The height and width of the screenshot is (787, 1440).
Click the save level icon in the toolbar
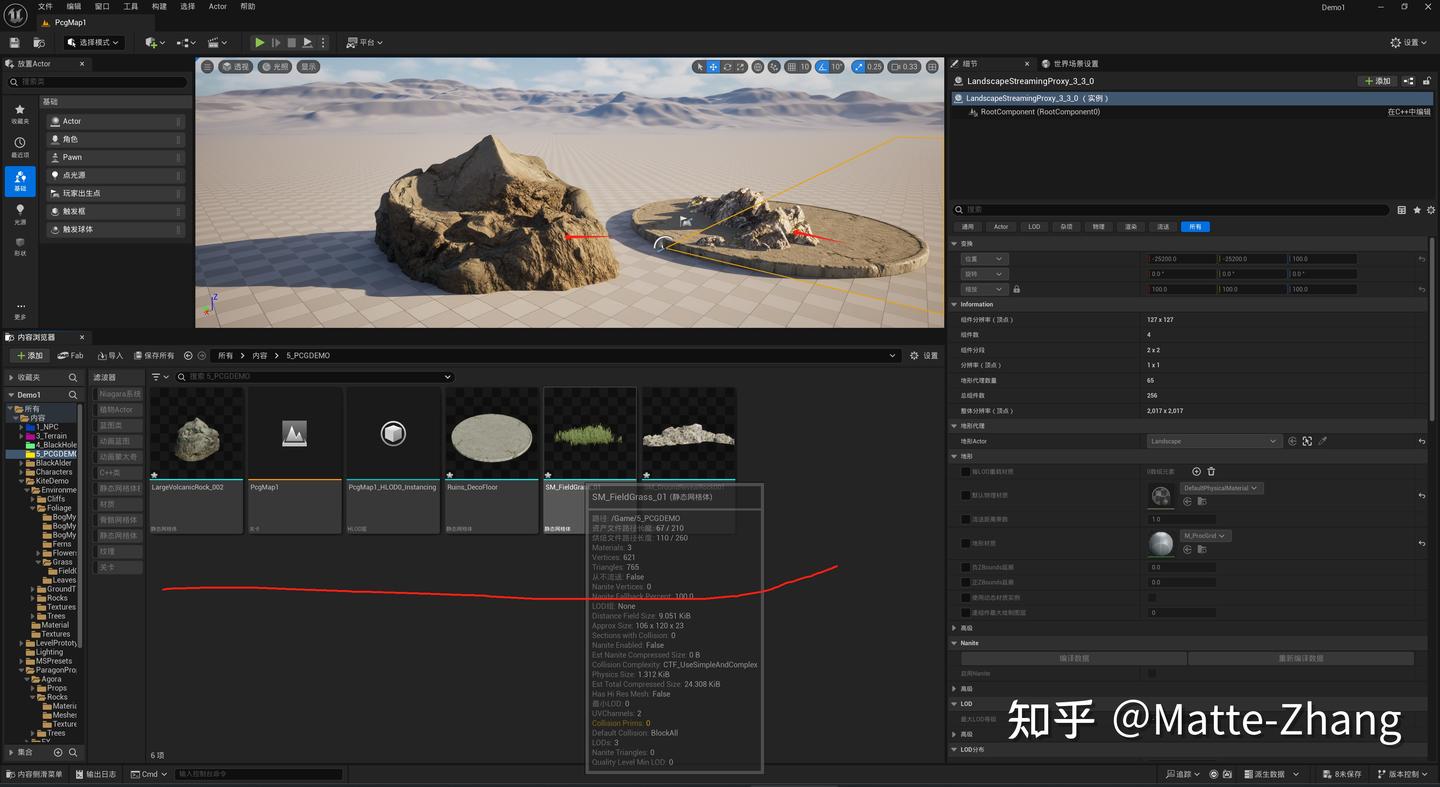15,43
